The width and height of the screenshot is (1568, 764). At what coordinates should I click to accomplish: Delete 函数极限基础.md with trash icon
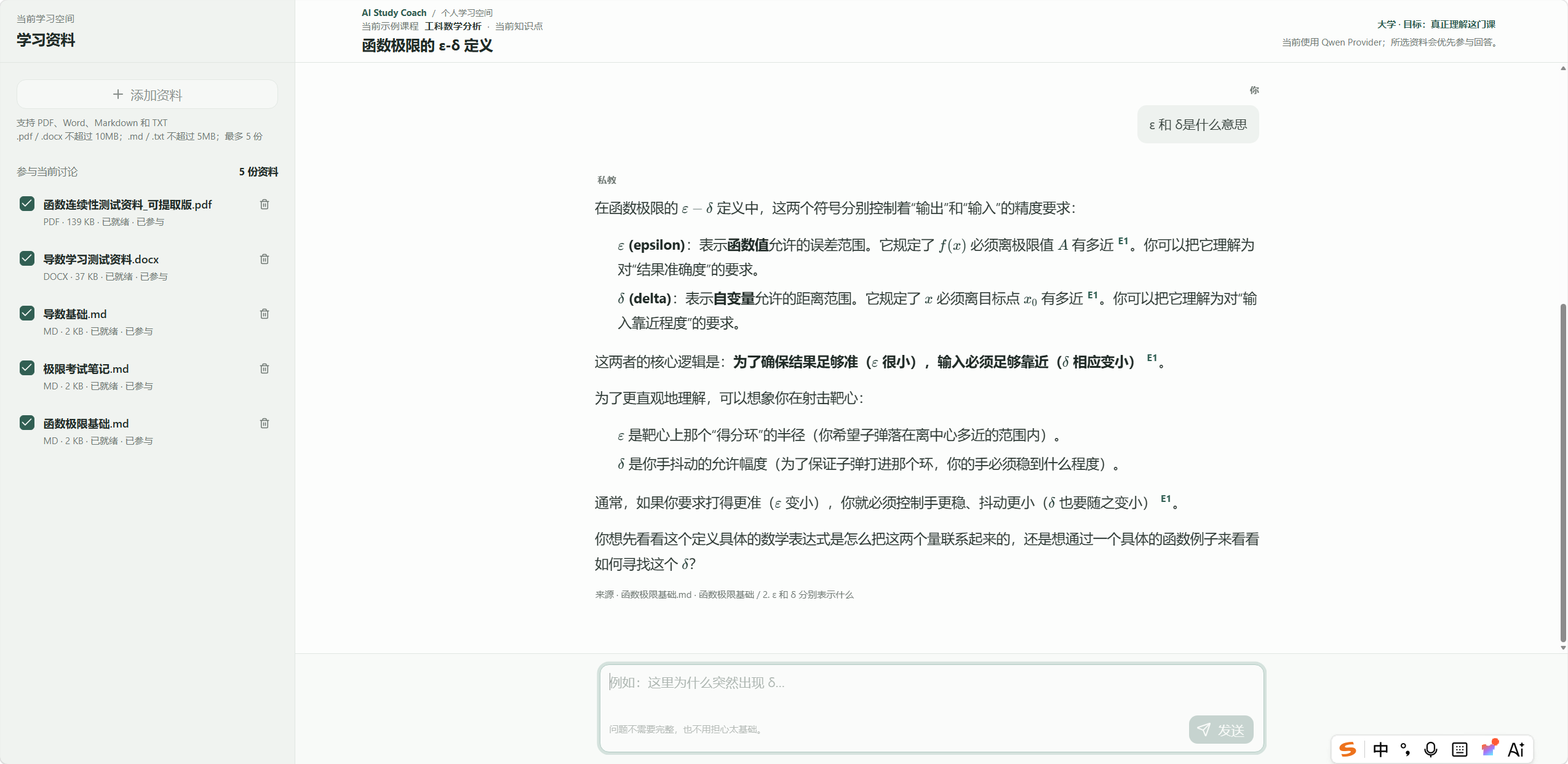(265, 423)
